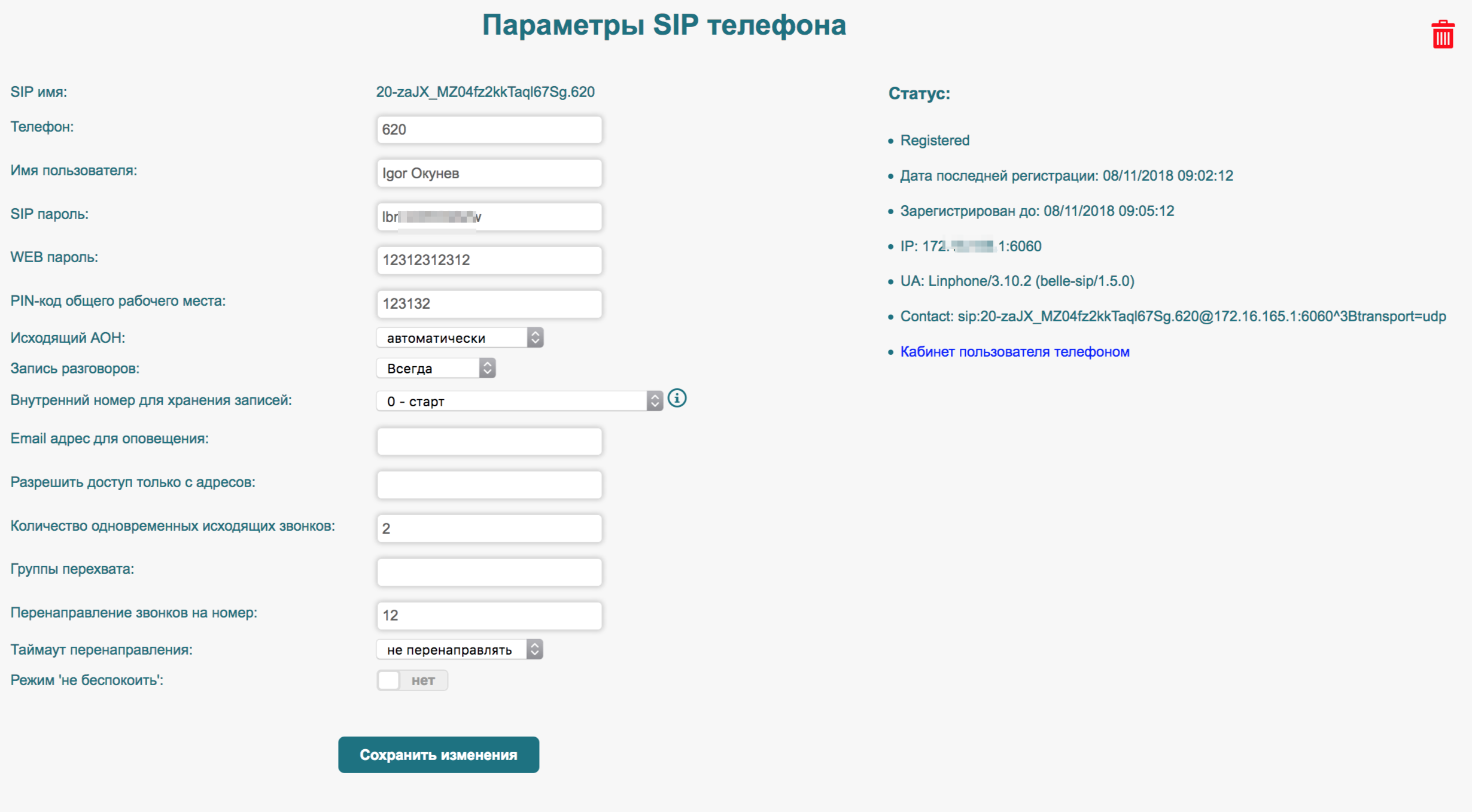This screenshot has width=1472, height=812.
Task: Click the red trash delete icon
Action: tap(1442, 35)
